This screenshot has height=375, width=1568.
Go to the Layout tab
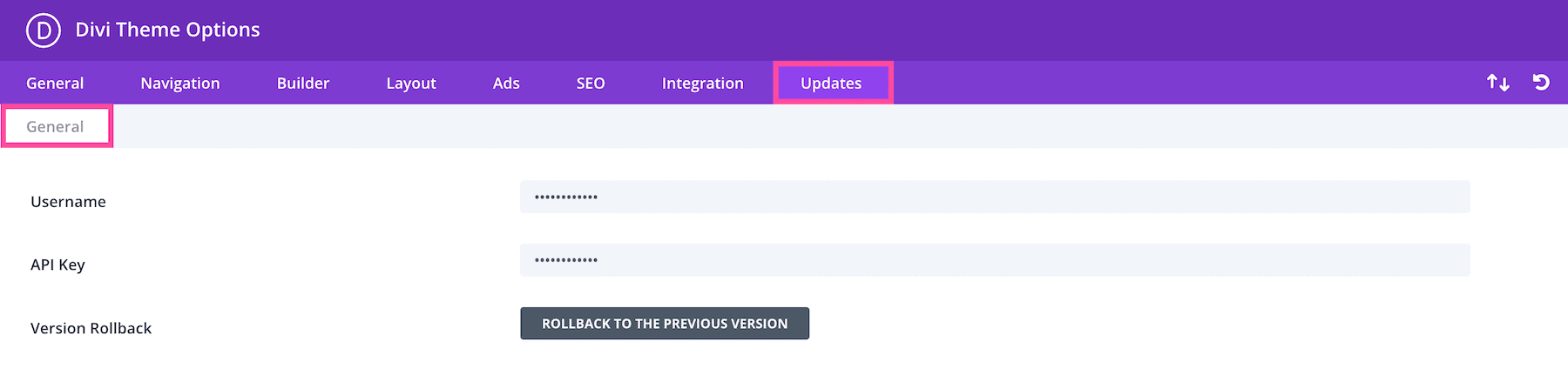pyautogui.click(x=411, y=84)
